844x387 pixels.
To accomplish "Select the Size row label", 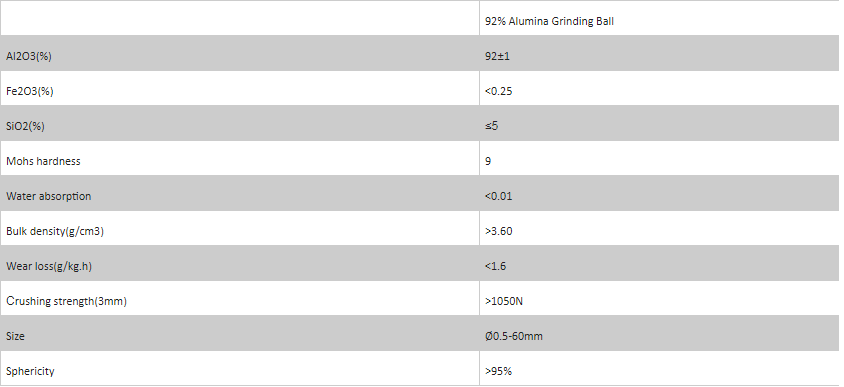I will pos(15,336).
